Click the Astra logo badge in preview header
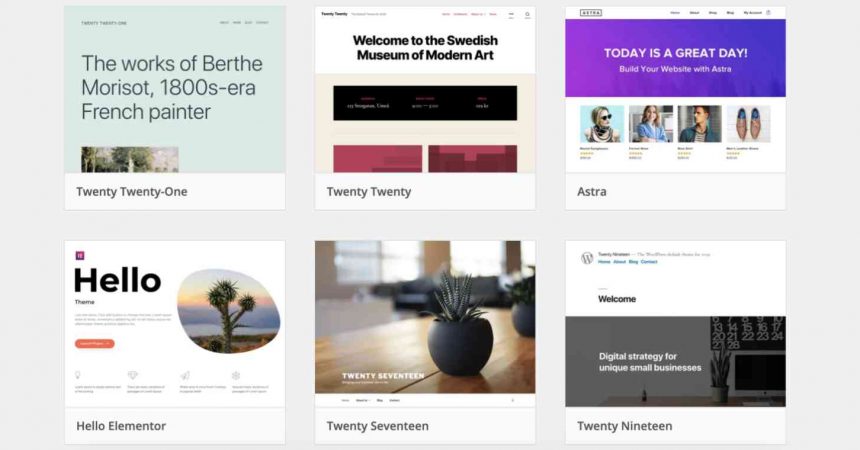This screenshot has width=860, height=450. point(591,13)
